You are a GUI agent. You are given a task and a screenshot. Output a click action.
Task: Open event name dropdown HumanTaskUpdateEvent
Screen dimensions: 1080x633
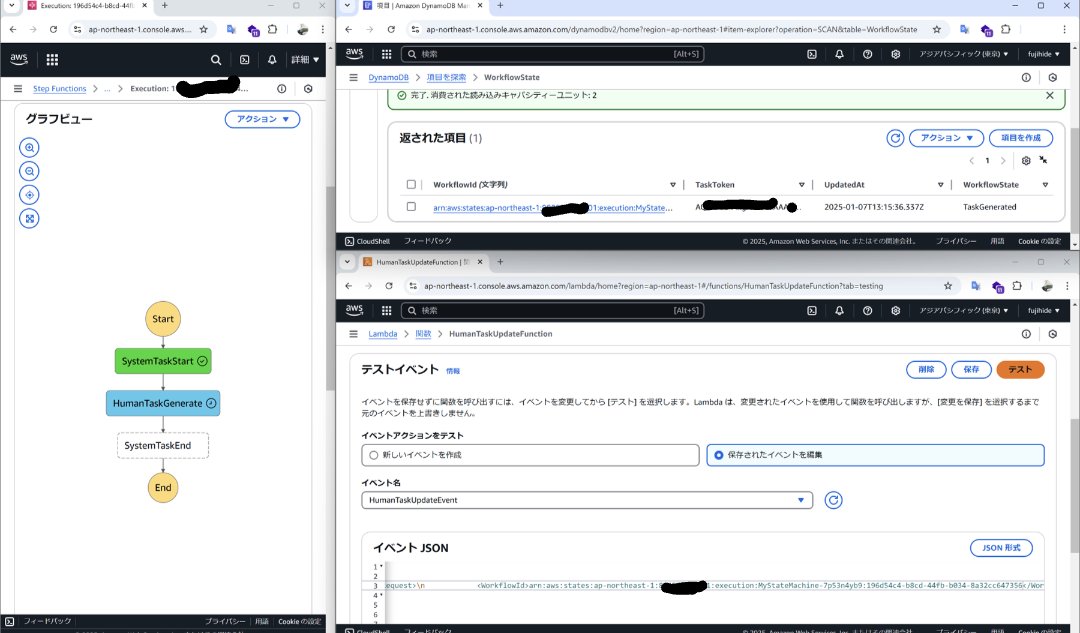click(x=587, y=500)
